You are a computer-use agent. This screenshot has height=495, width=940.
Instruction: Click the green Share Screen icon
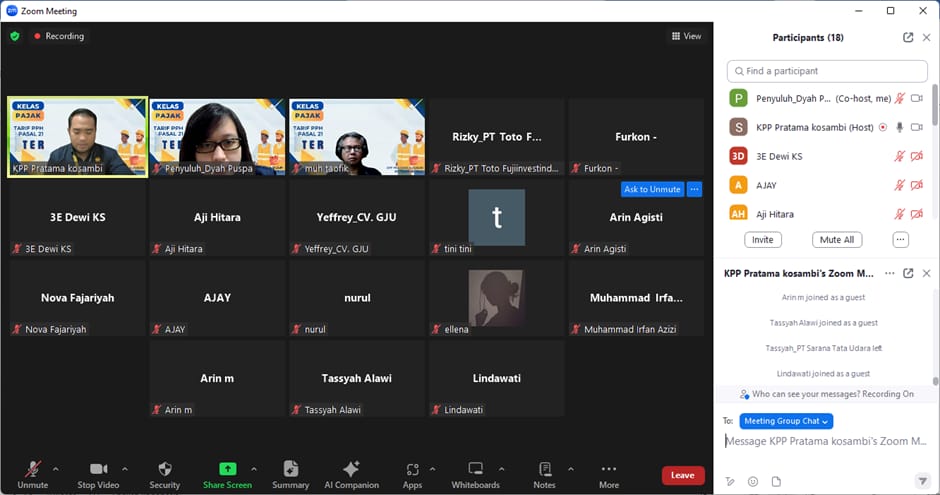click(227, 469)
